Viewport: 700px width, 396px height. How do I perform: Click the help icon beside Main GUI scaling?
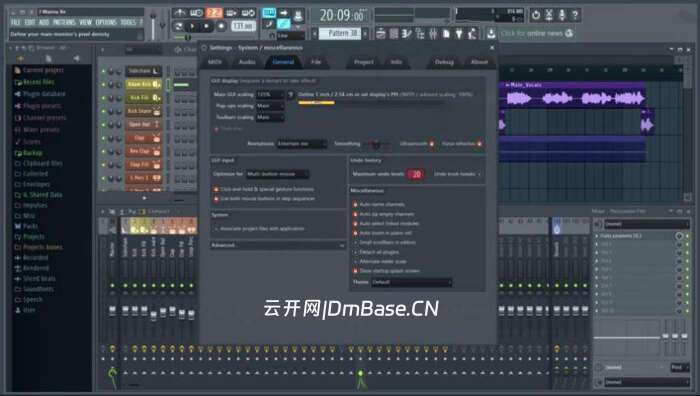[x=291, y=95]
